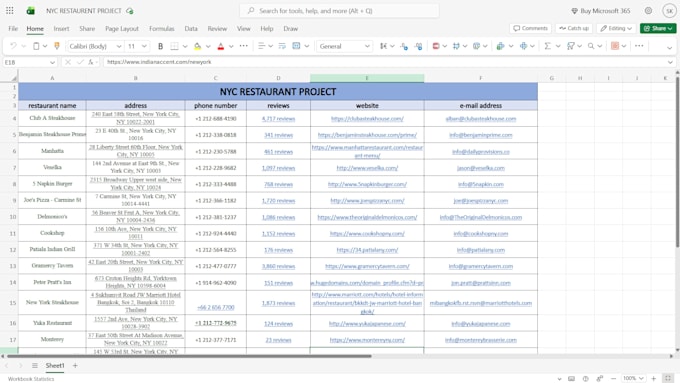Viewport: 680px width, 383px height.
Task: Click the conditional formatting icon
Action: pyautogui.click(x=436, y=46)
